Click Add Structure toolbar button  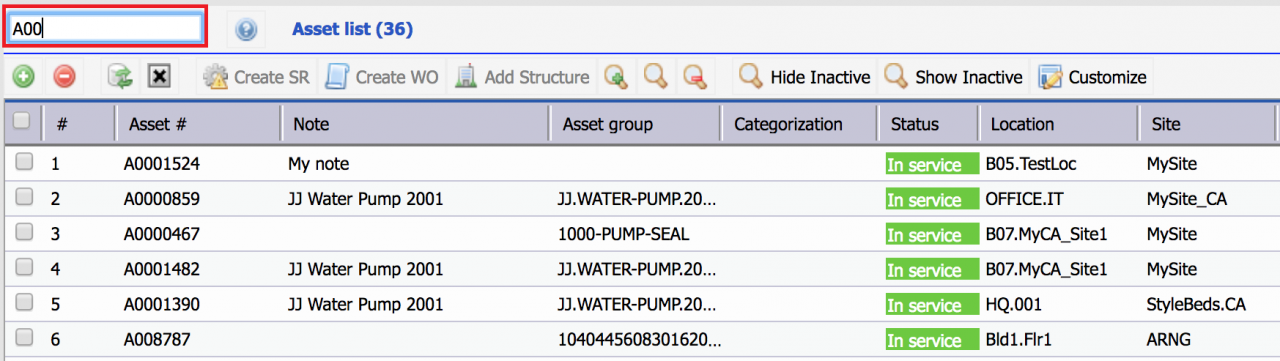coord(522,77)
